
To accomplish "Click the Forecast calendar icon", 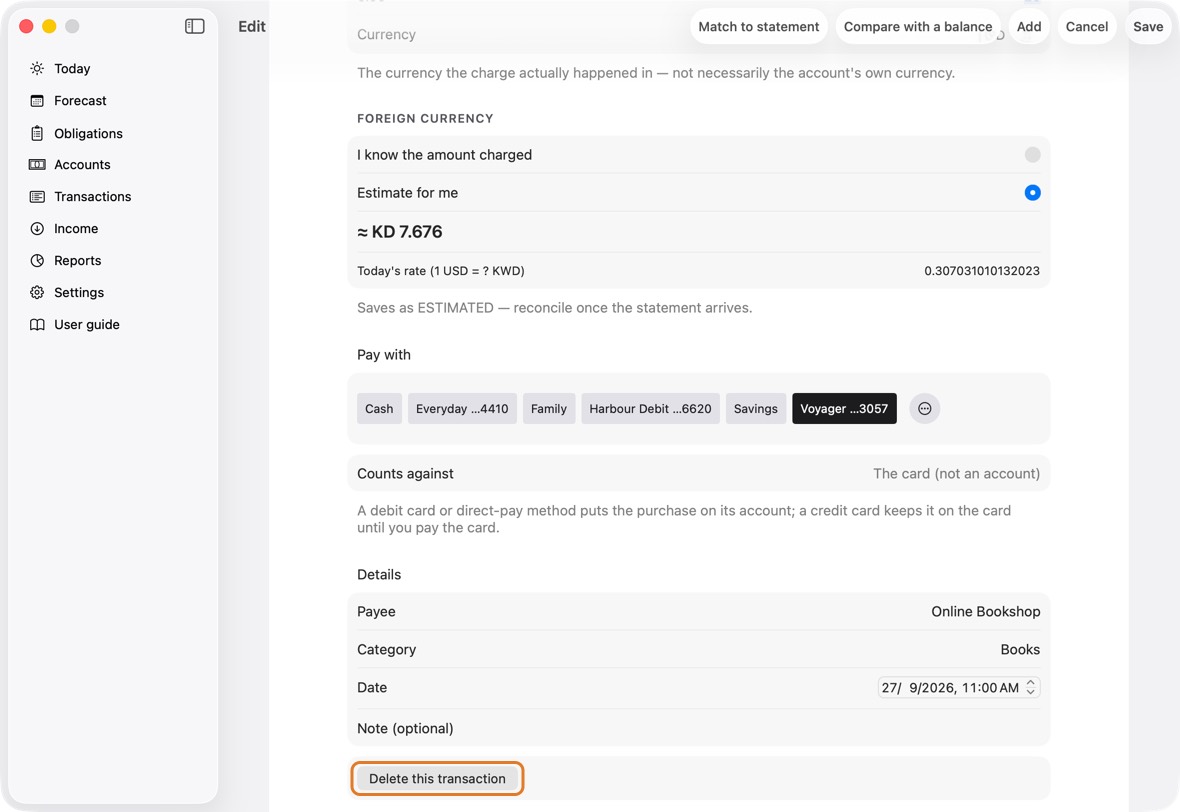I will coord(37,101).
